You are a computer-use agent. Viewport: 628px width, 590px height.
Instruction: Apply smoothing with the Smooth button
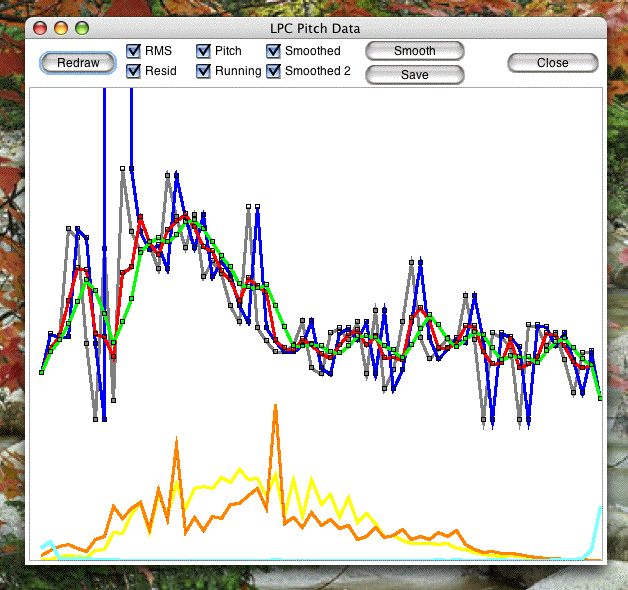(x=415, y=51)
